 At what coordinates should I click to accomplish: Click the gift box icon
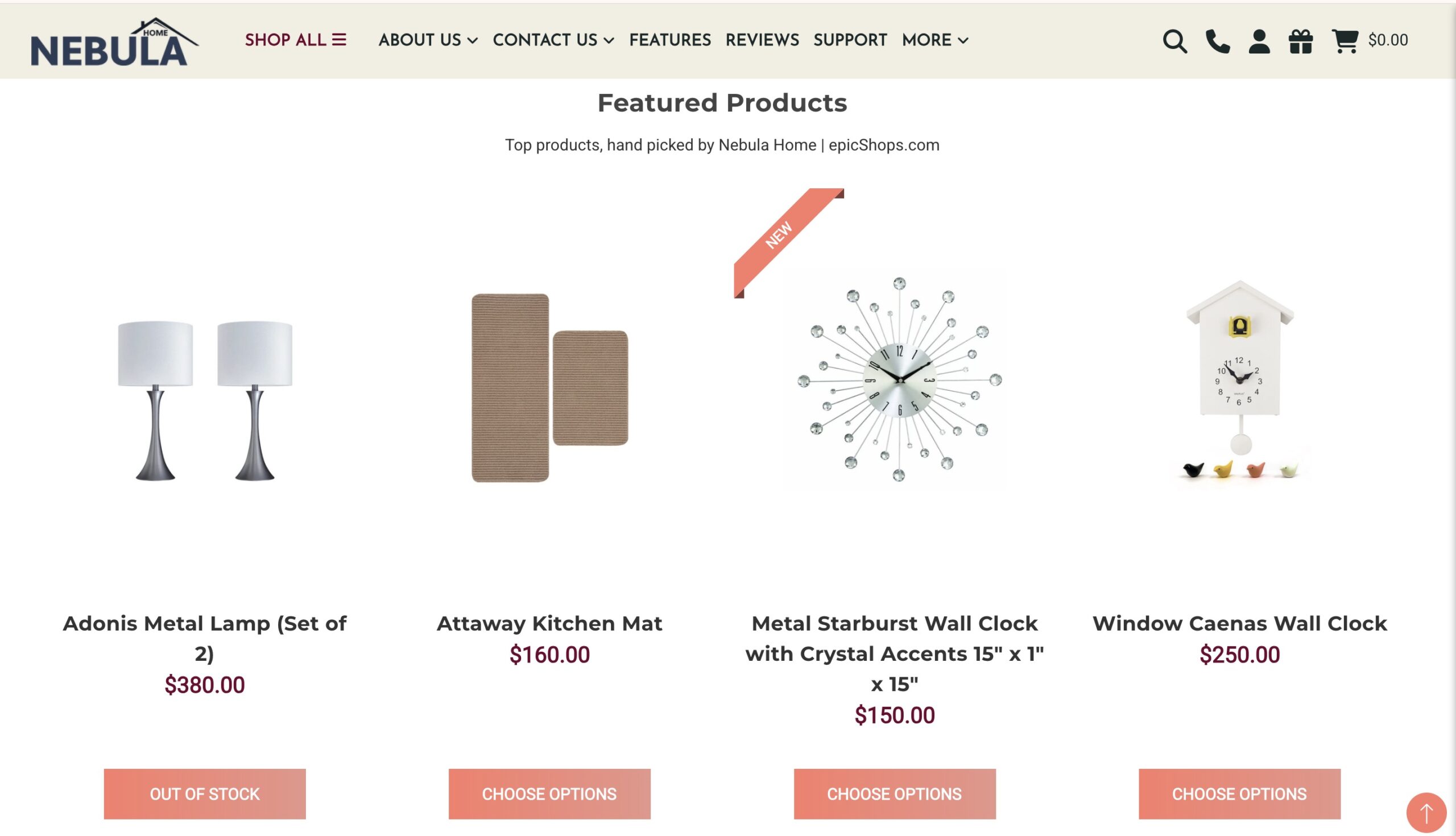(x=1300, y=42)
